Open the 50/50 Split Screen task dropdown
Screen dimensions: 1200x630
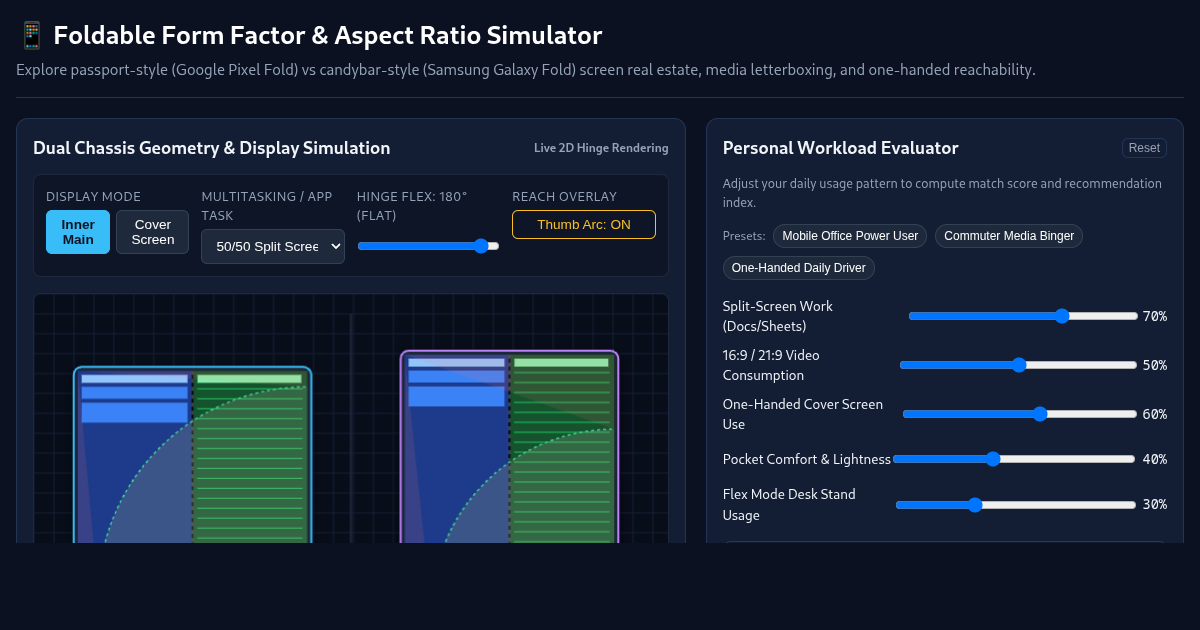click(x=273, y=246)
